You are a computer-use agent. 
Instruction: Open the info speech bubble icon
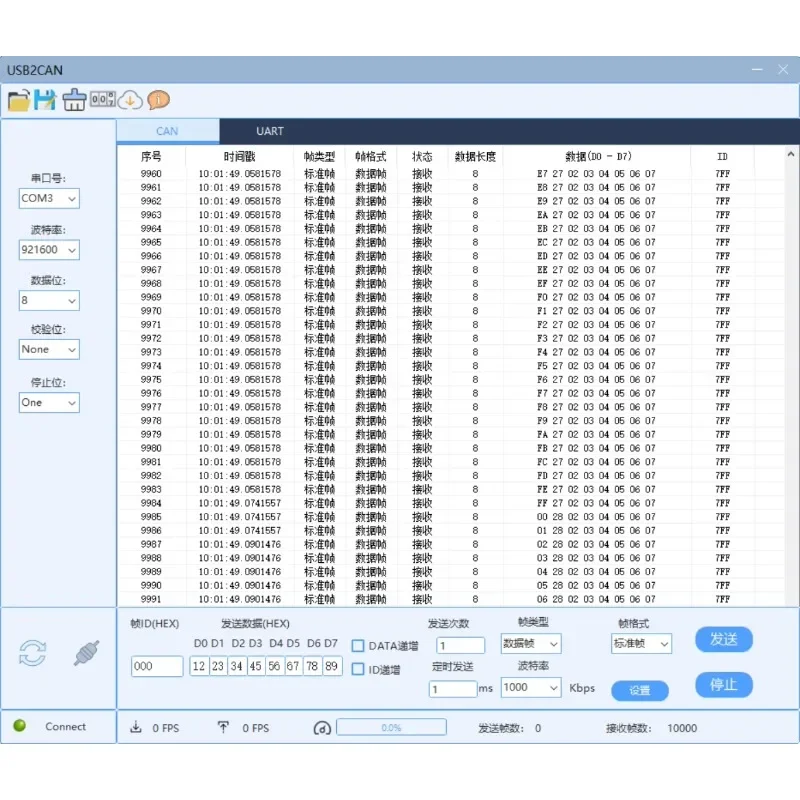[158, 100]
